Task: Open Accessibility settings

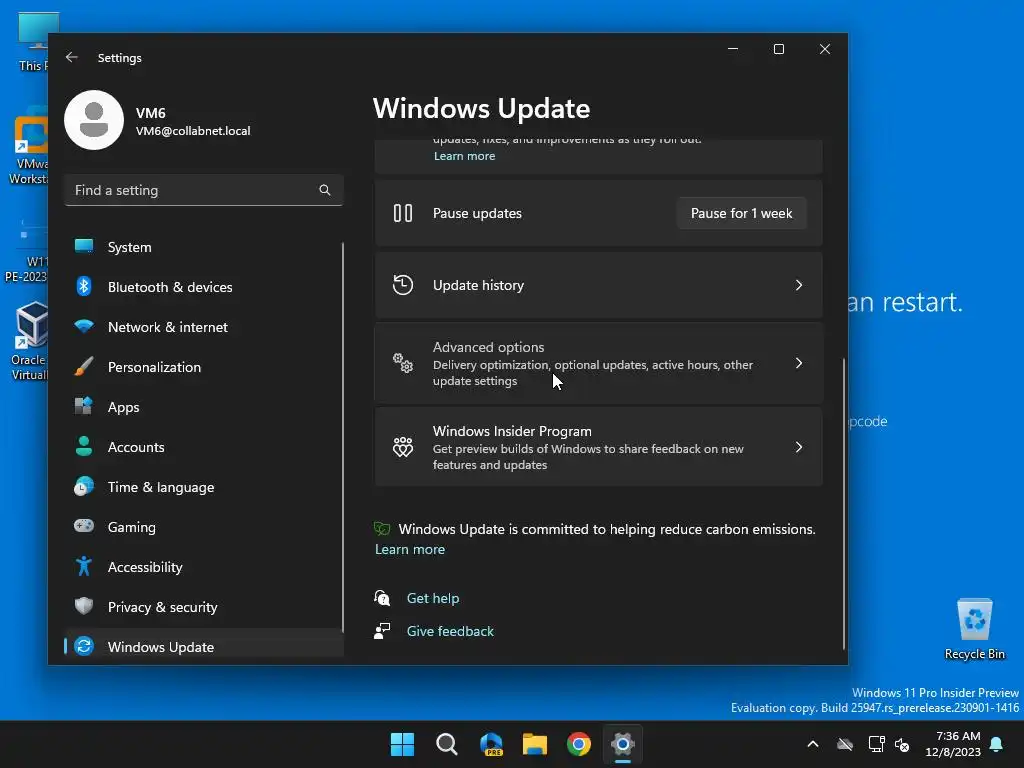Action: coord(203,567)
